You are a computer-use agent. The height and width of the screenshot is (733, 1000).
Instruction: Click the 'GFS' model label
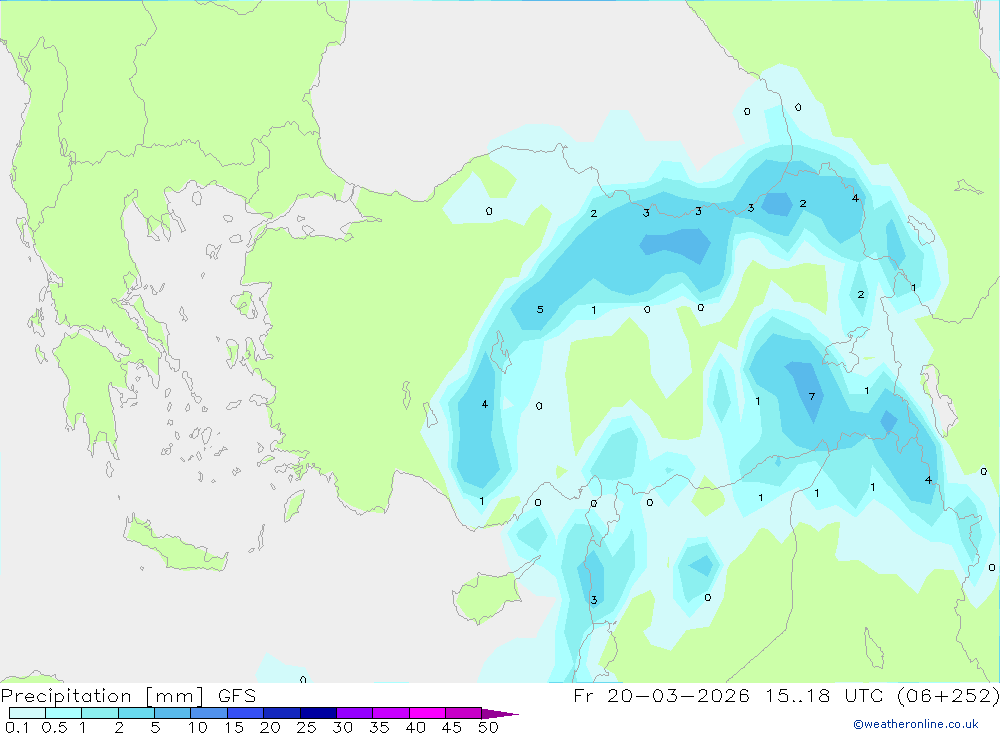[237, 696]
